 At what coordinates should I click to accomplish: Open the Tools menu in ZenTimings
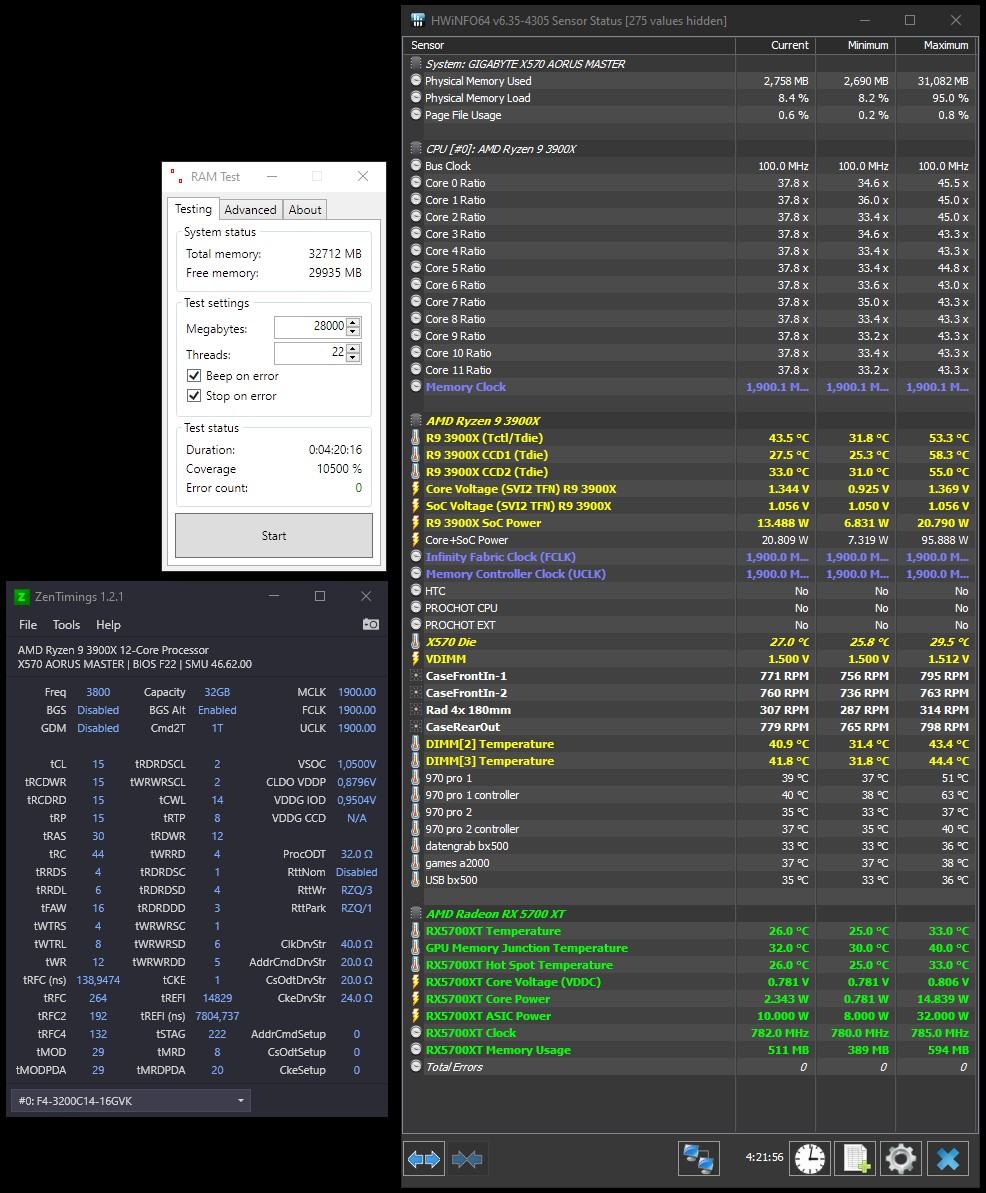tap(66, 625)
